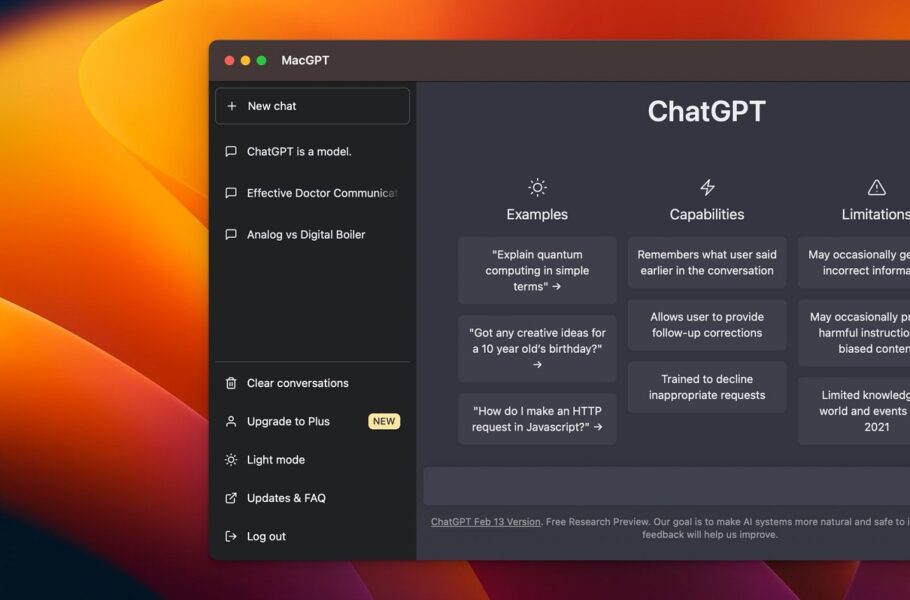Click the 'Limited knowledge of world' card
910x600 pixels.
click(854, 411)
